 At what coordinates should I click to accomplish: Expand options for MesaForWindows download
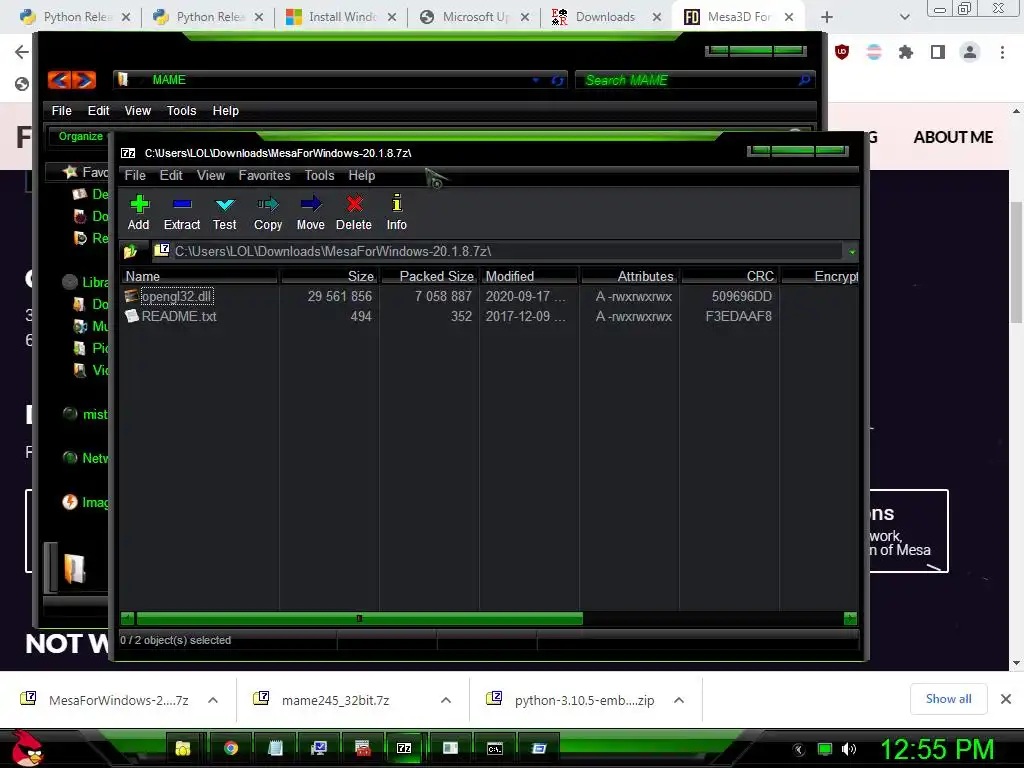(x=213, y=700)
